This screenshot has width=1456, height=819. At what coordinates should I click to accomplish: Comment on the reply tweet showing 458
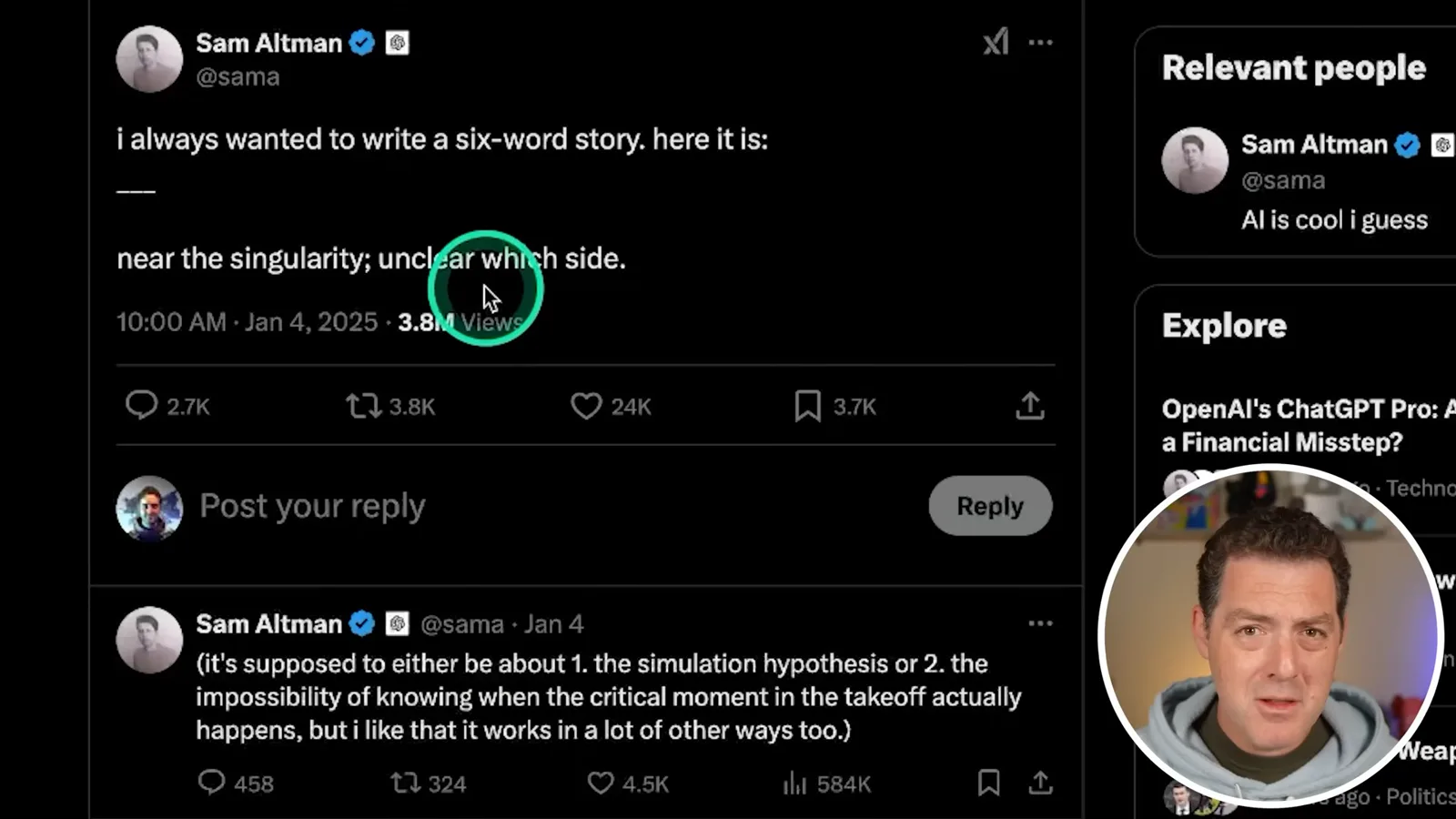point(211,783)
